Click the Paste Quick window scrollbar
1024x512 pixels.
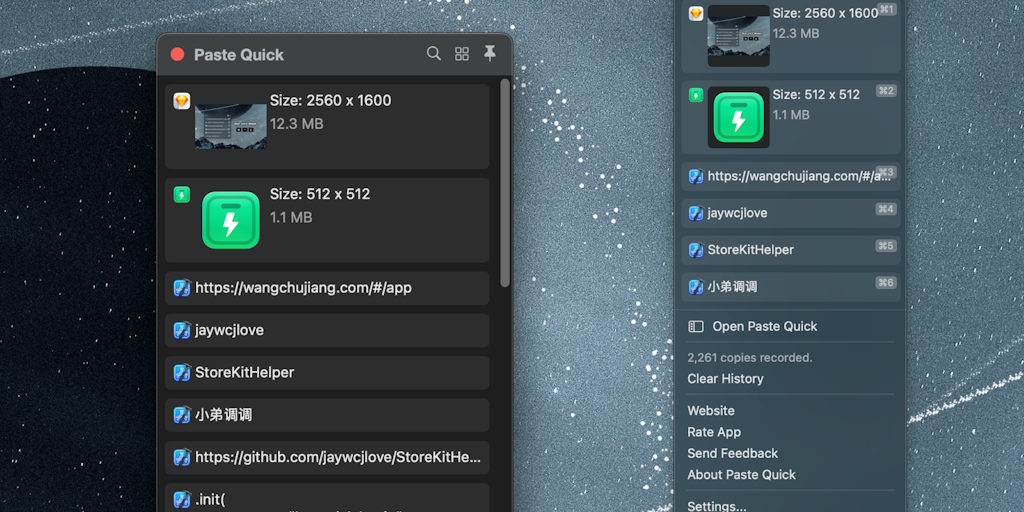click(505, 183)
